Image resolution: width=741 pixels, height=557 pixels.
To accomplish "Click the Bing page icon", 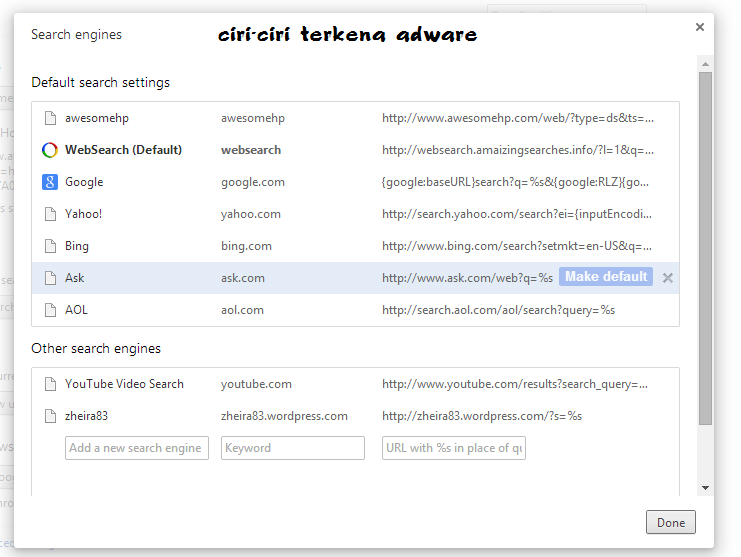I will [x=50, y=246].
